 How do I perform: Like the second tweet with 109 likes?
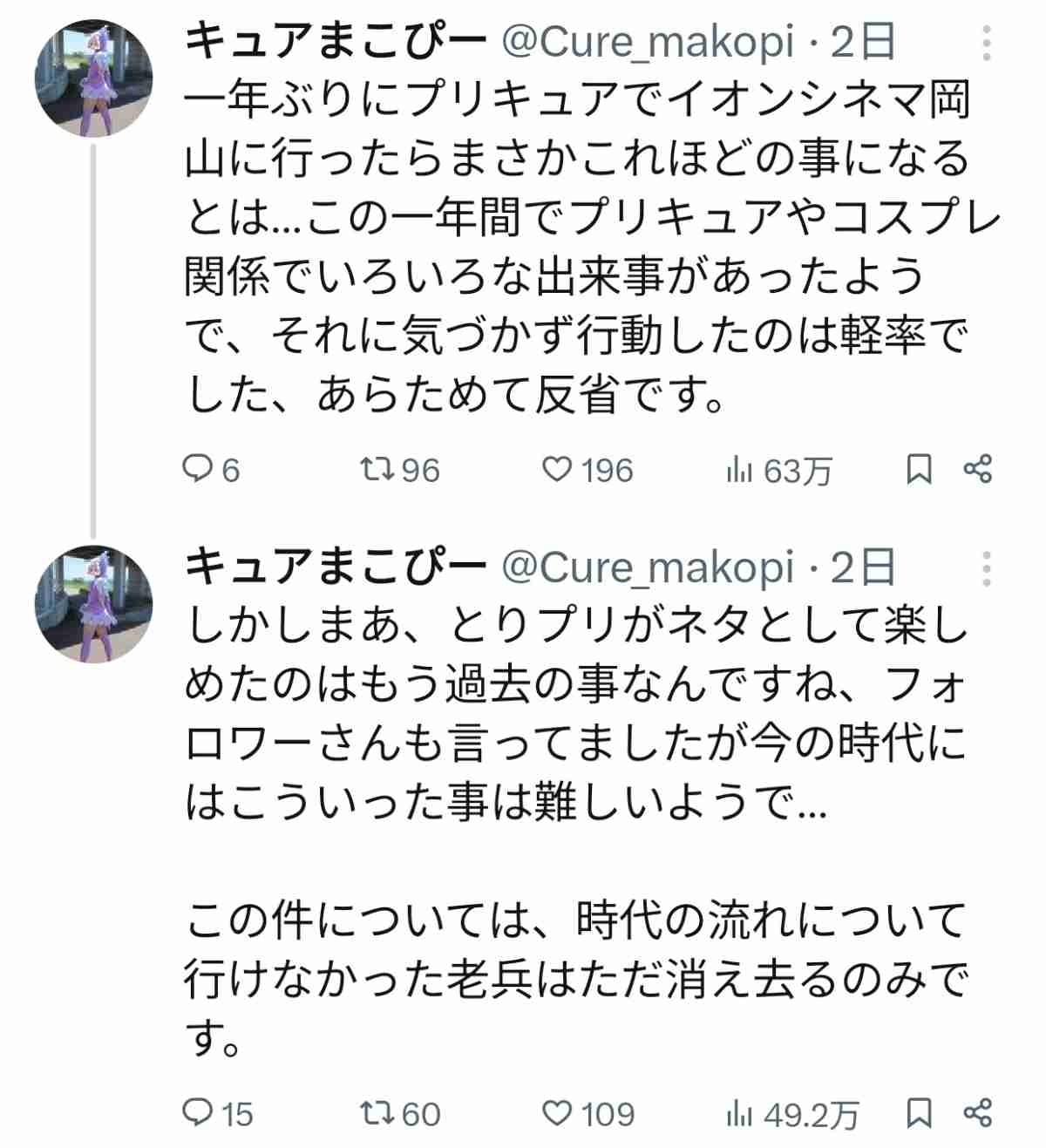(556, 1112)
